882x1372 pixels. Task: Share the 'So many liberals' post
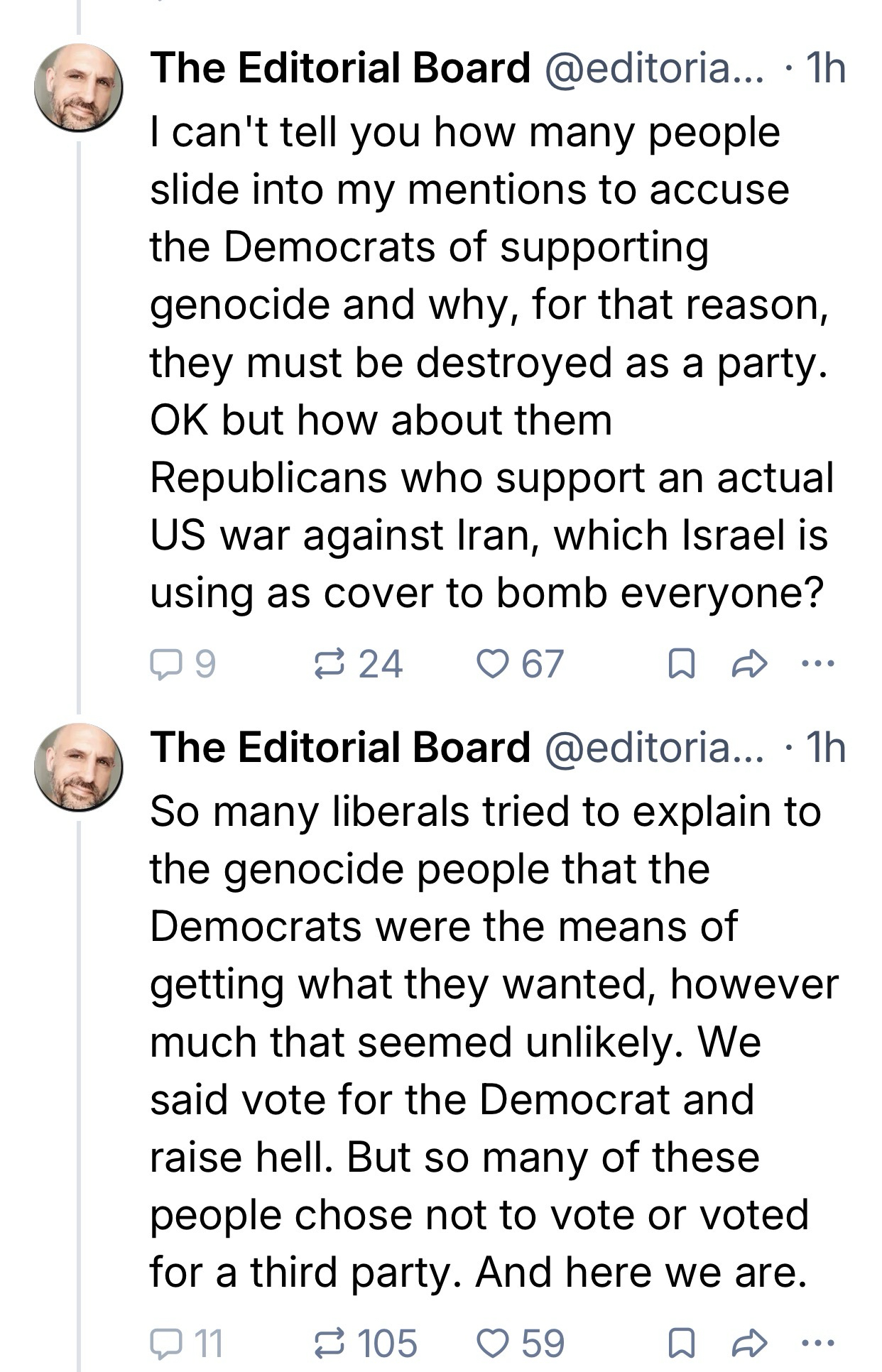pos(750,1344)
